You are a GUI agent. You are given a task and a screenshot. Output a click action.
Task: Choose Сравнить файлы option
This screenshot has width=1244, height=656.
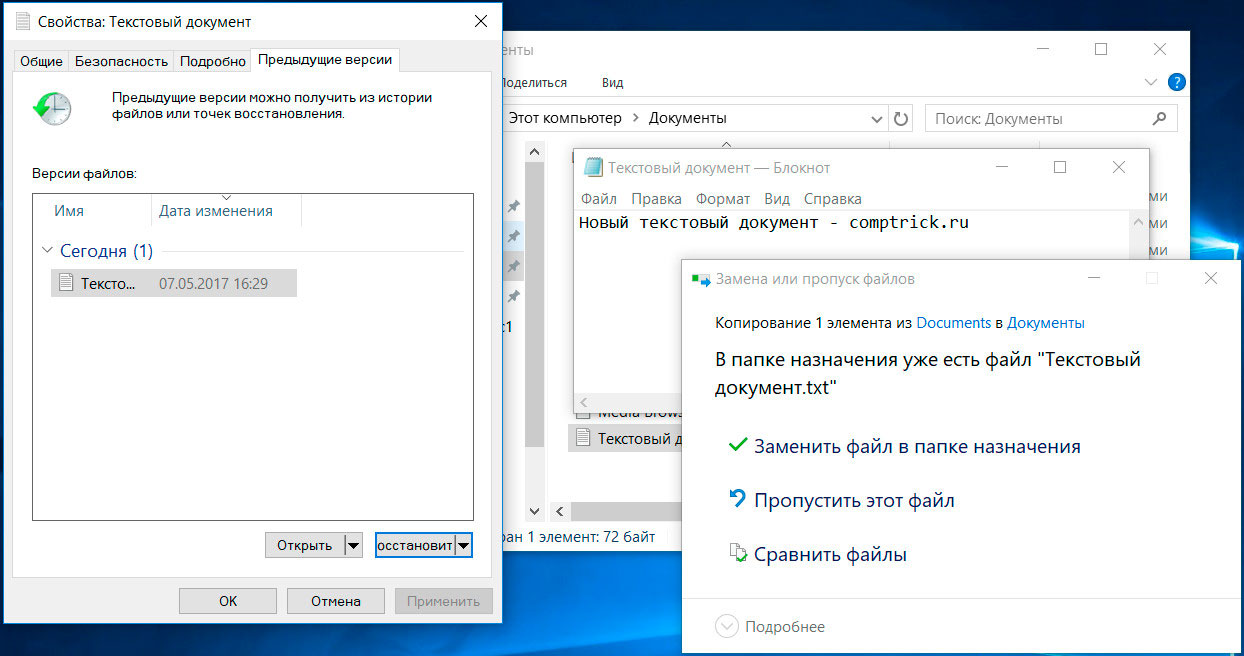pyautogui.click(x=830, y=554)
